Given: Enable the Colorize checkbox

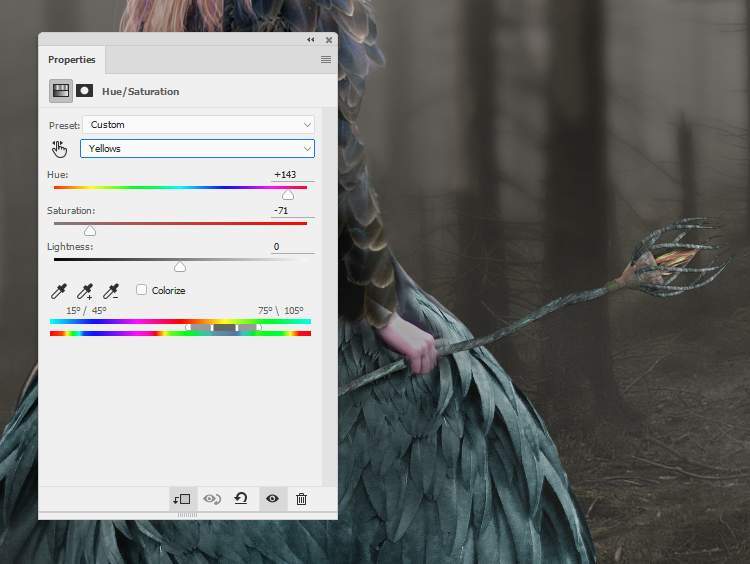Looking at the screenshot, I should pyautogui.click(x=141, y=289).
